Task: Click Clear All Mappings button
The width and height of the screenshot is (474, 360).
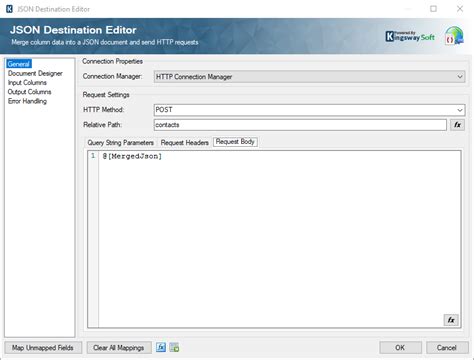Action: point(119,348)
